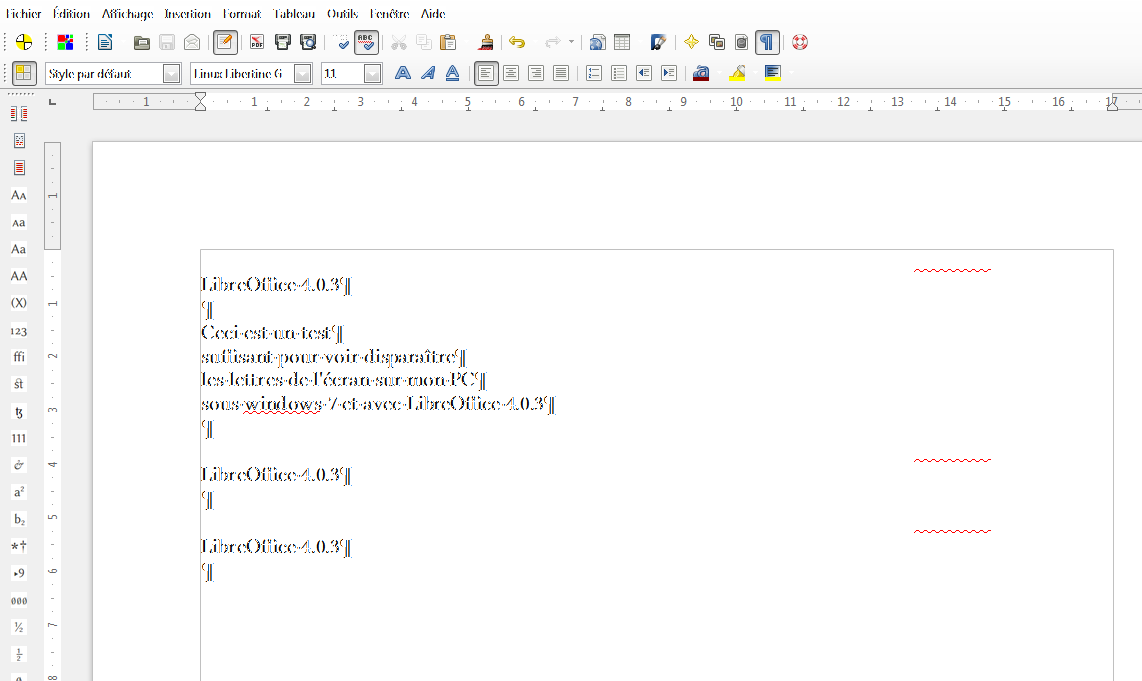Expand the font size dropdown
Viewport: 1142px width, 681px height.
coord(372,73)
